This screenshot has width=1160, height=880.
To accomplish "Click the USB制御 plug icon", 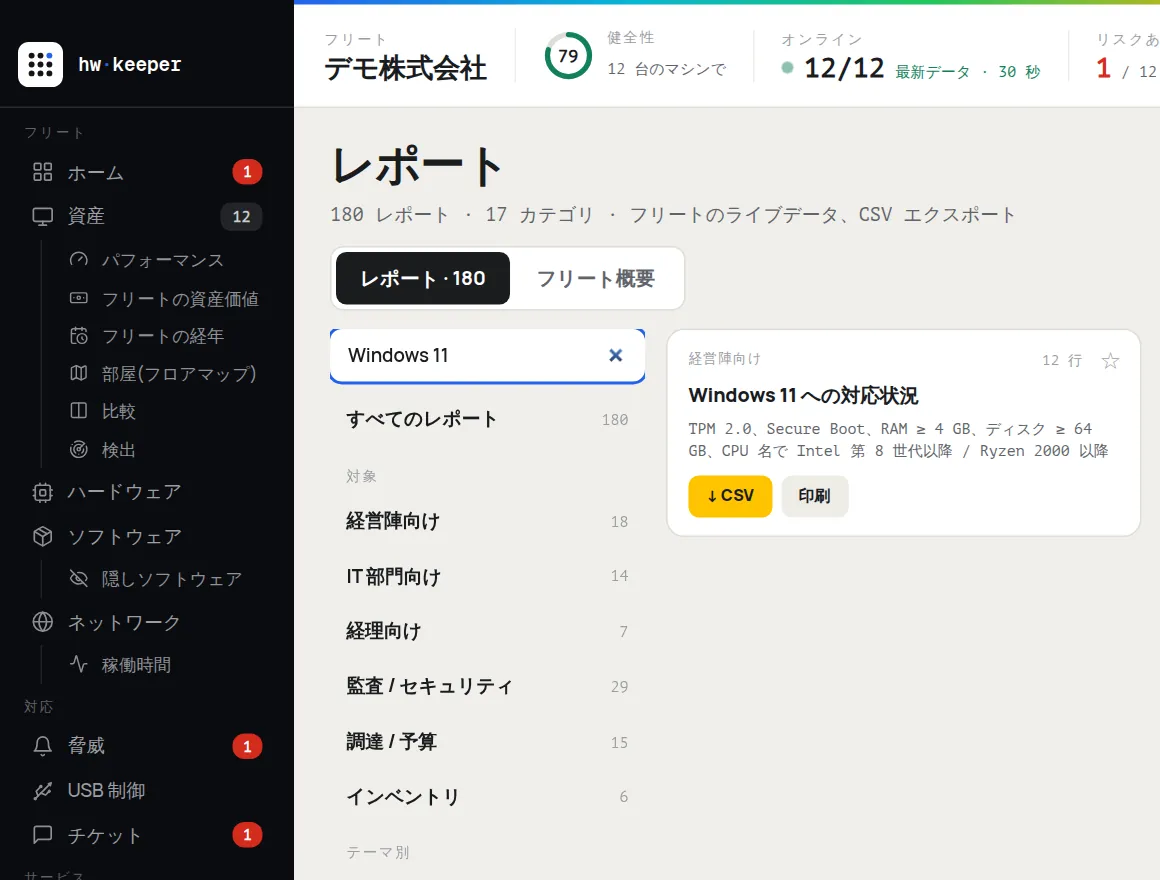I will click(43, 791).
